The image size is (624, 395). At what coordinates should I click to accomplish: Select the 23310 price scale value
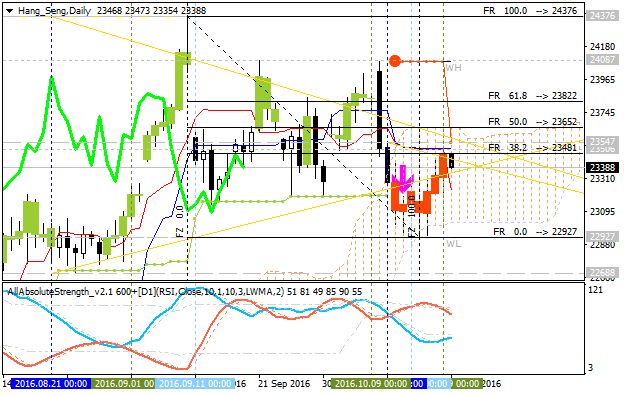point(602,179)
